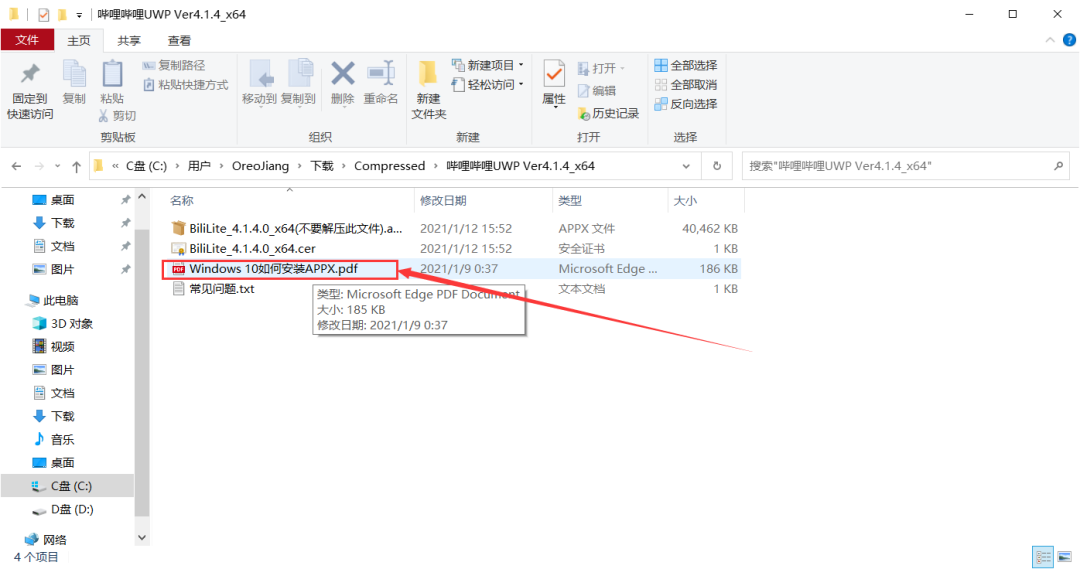The height and width of the screenshot is (569, 1080).
Task: Click navigation pane scrollbar up arrow
Action: (142, 197)
